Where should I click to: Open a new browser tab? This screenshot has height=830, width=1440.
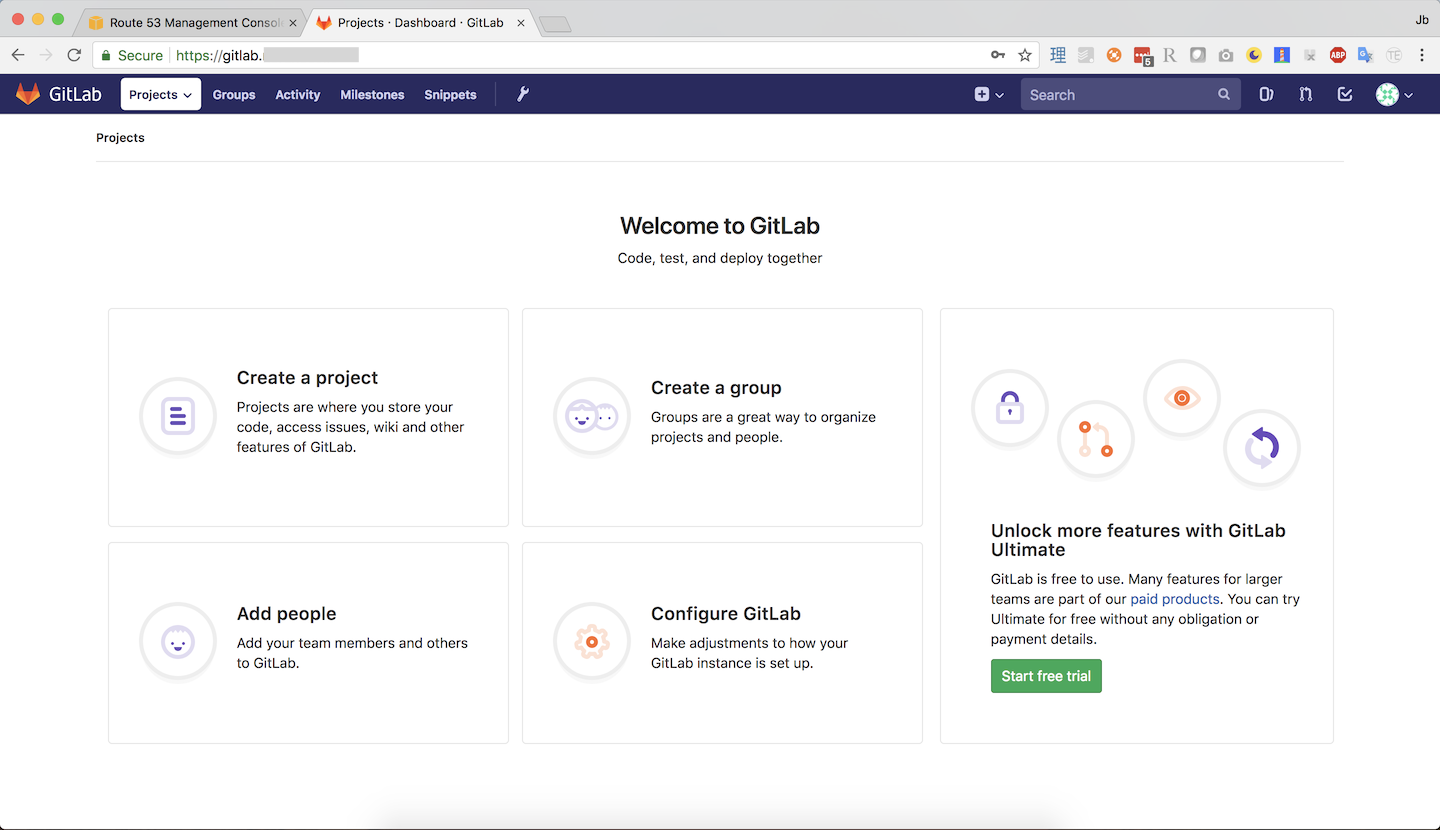tap(555, 24)
